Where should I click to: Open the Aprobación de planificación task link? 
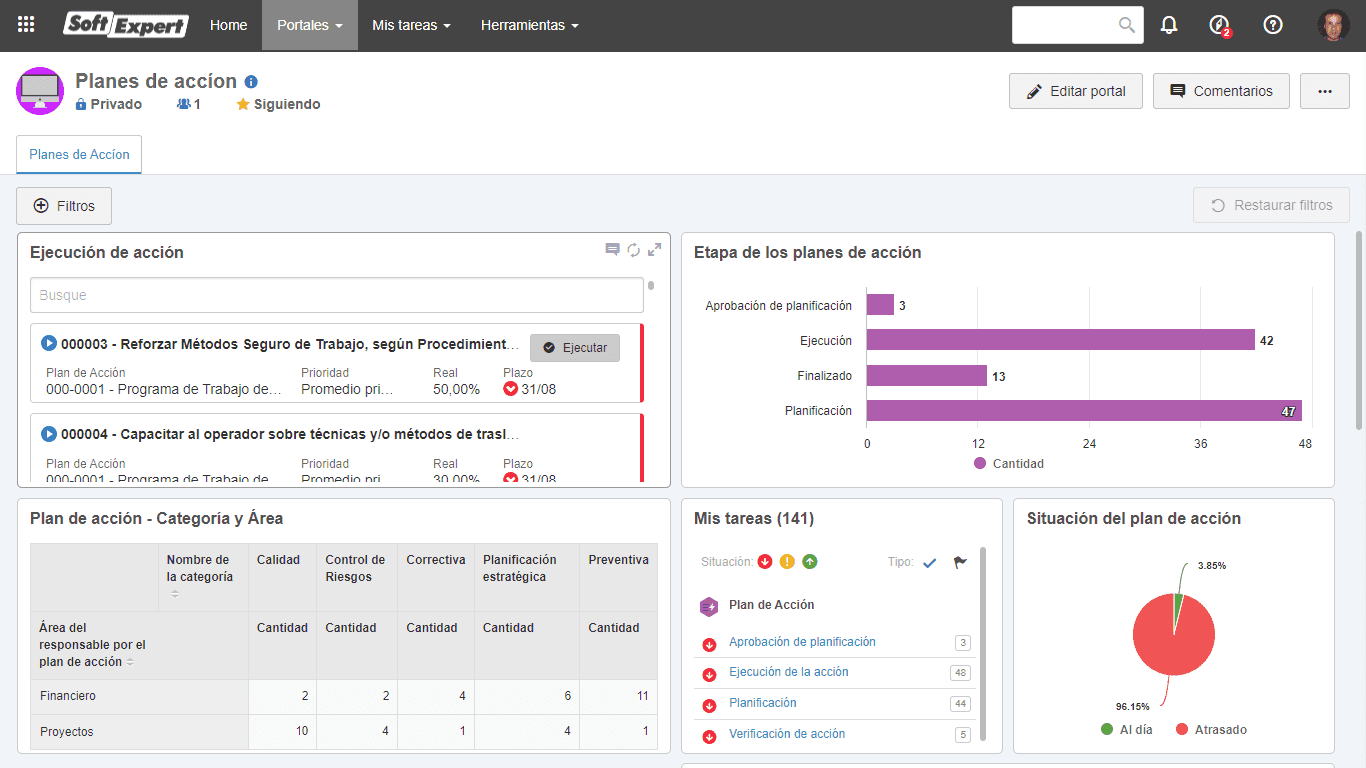802,642
